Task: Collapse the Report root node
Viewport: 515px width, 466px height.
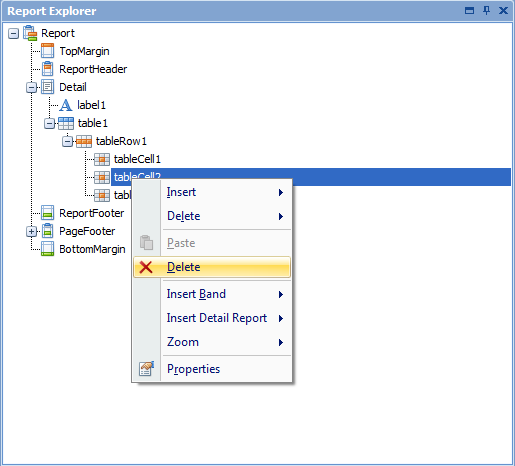Action: click(13, 33)
